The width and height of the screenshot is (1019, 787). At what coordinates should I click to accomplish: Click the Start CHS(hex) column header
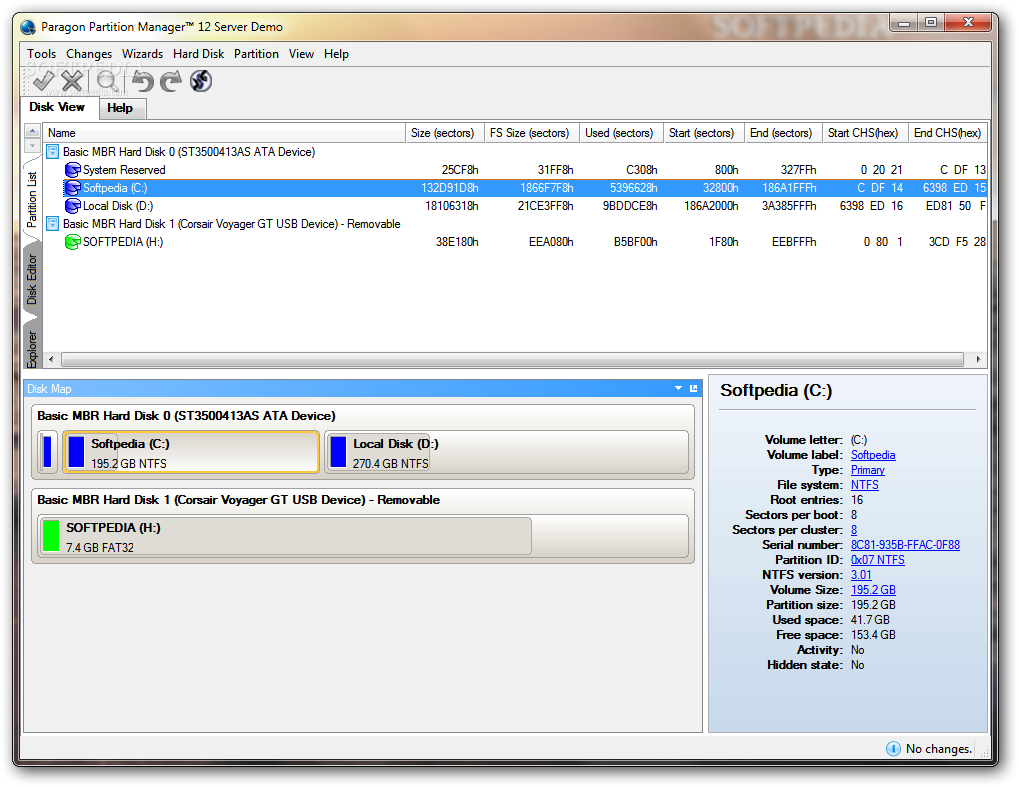click(865, 133)
